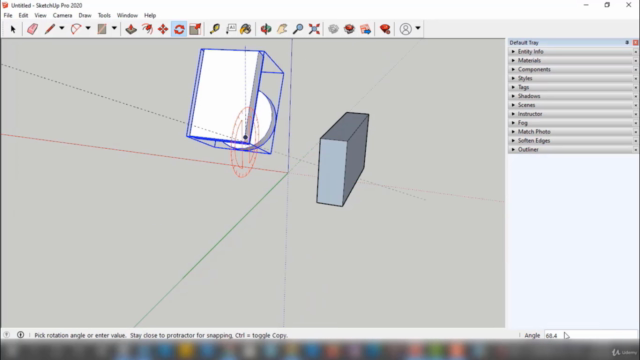Expand the Soften Edges panel
Viewport: 640px width, 360px height.
[x=573, y=140]
